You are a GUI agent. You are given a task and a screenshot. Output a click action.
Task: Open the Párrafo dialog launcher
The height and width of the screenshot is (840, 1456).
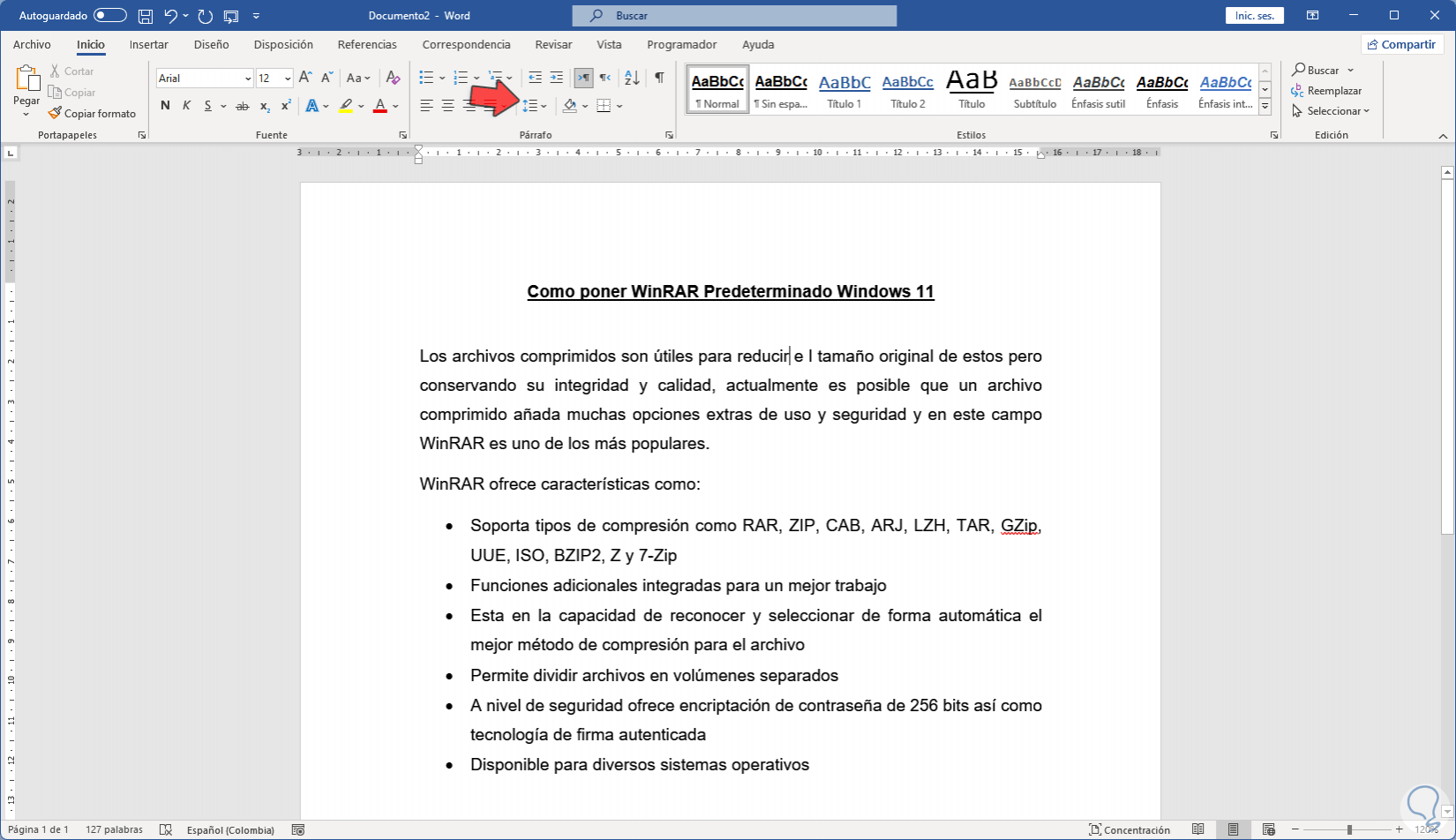click(669, 135)
